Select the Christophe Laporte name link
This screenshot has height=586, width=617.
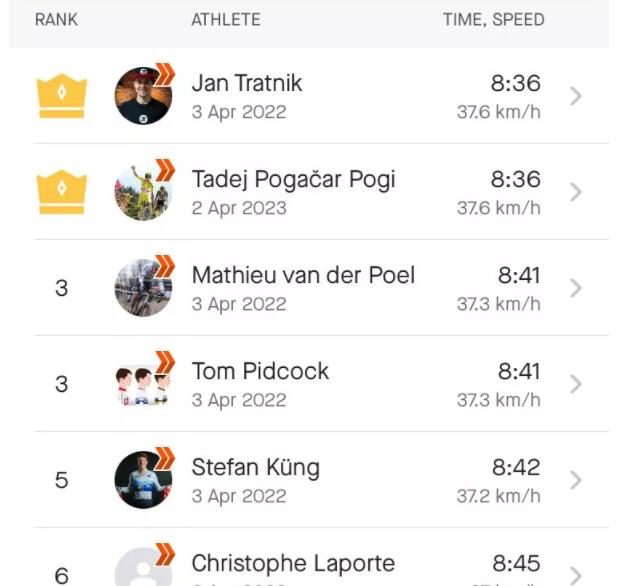293,563
